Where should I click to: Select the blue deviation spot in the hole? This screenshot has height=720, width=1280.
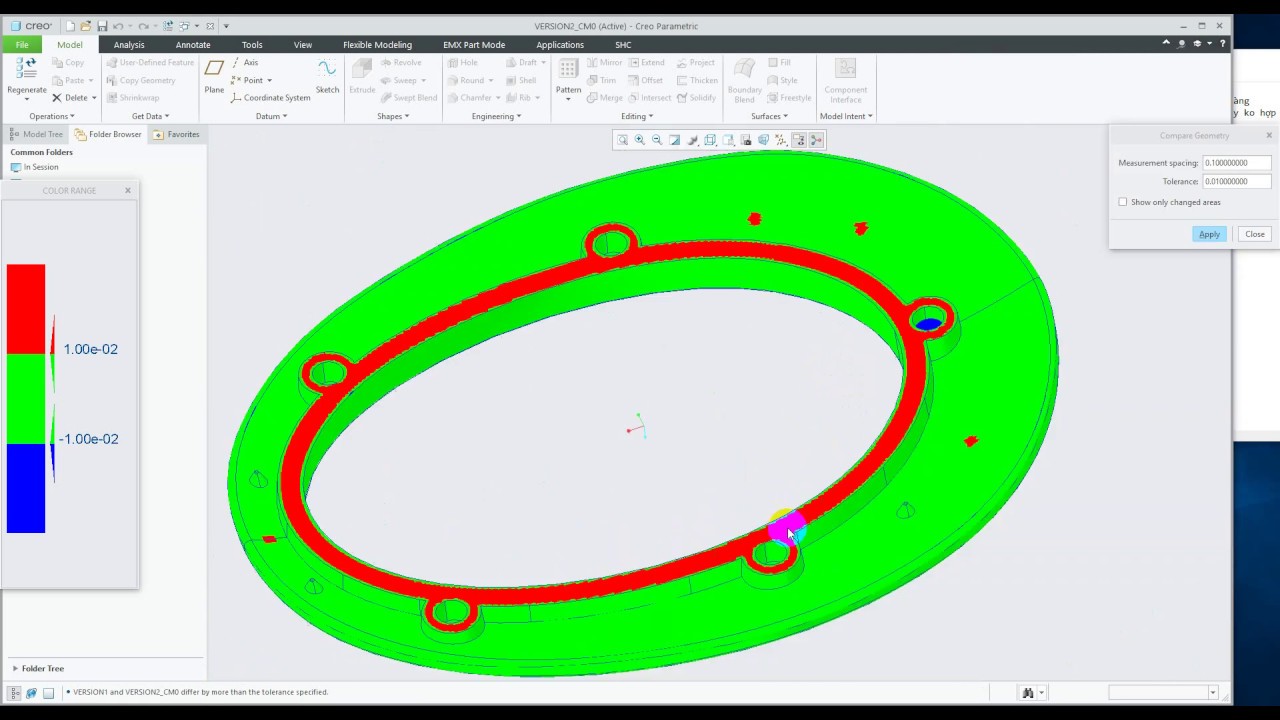(x=929, y=323)
